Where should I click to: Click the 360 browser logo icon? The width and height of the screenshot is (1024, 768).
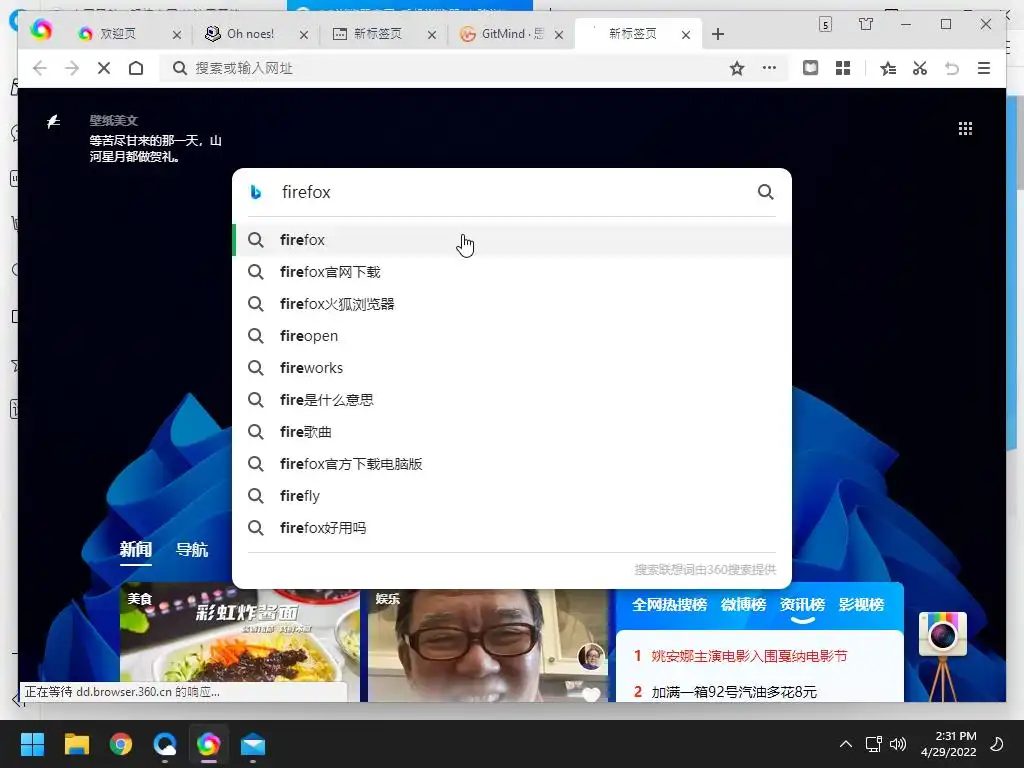(x=41, y=30)
